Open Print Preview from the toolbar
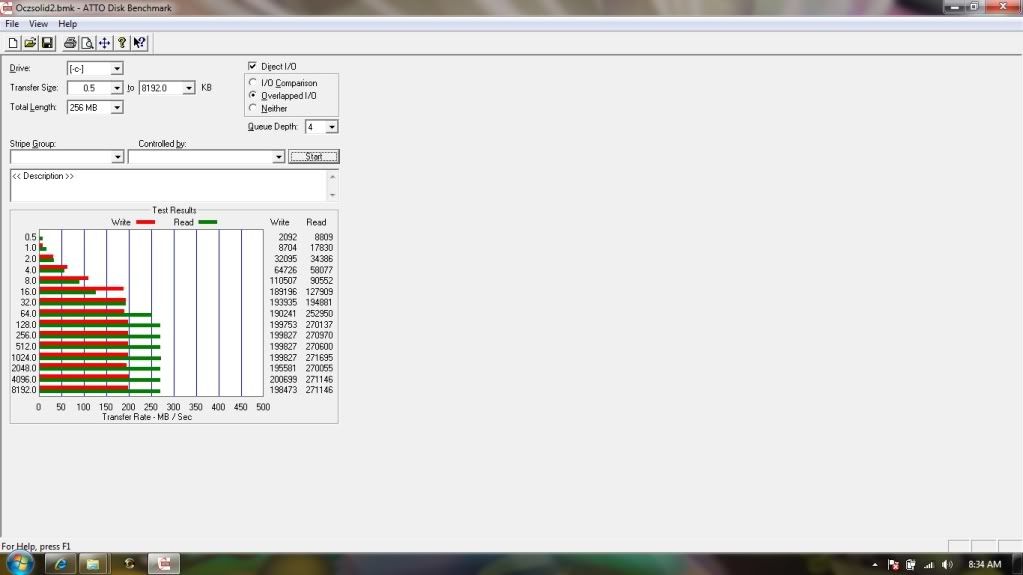This screenshot has width=1023, height=575. (87, 43)
